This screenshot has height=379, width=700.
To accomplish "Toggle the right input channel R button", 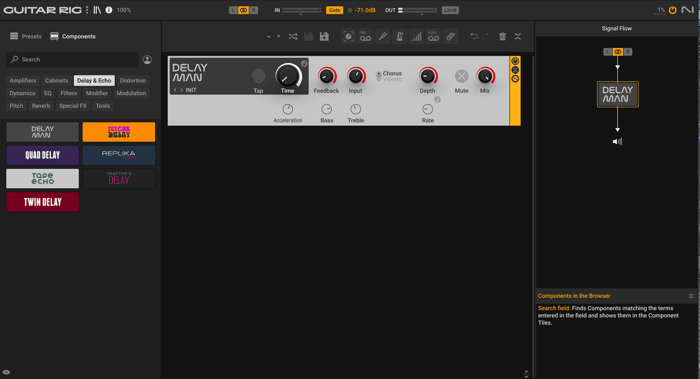I will pyautogui.click(x=254, y=10).
